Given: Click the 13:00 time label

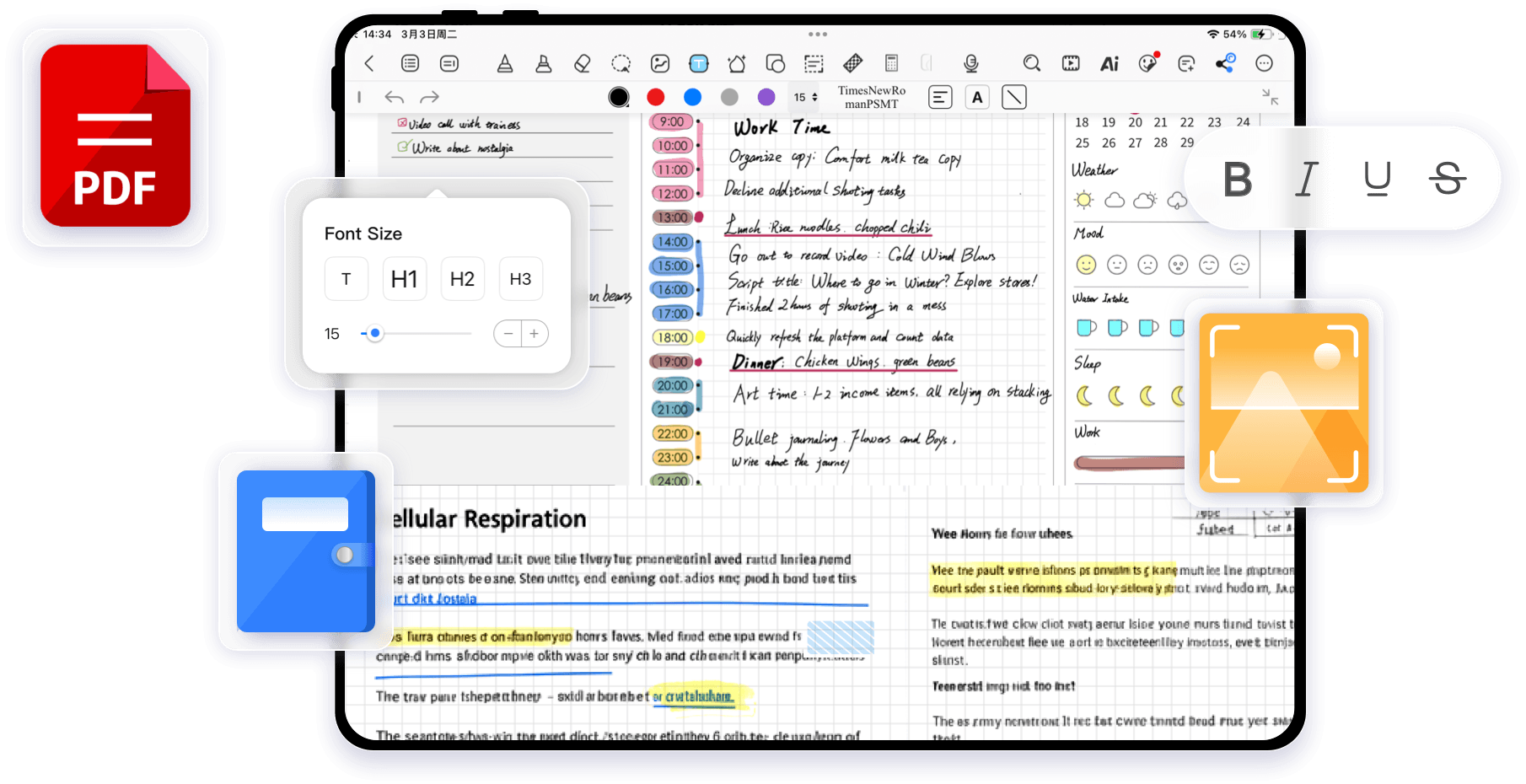Looking at the screenshot, I should click(672, 217).
